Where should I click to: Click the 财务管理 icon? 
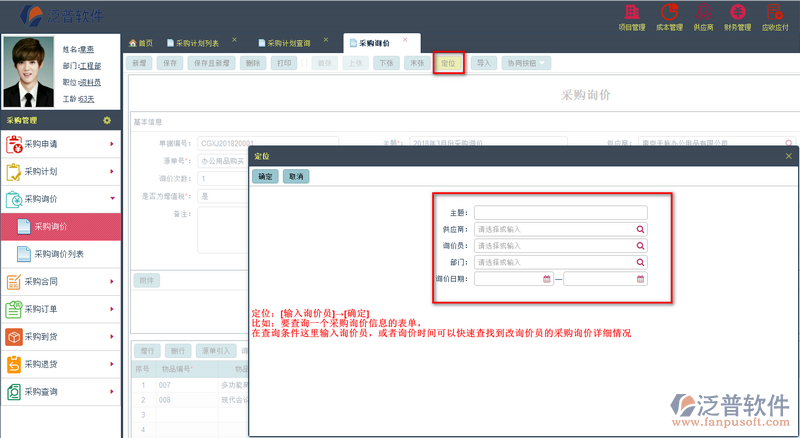click(x=738, y=15)
